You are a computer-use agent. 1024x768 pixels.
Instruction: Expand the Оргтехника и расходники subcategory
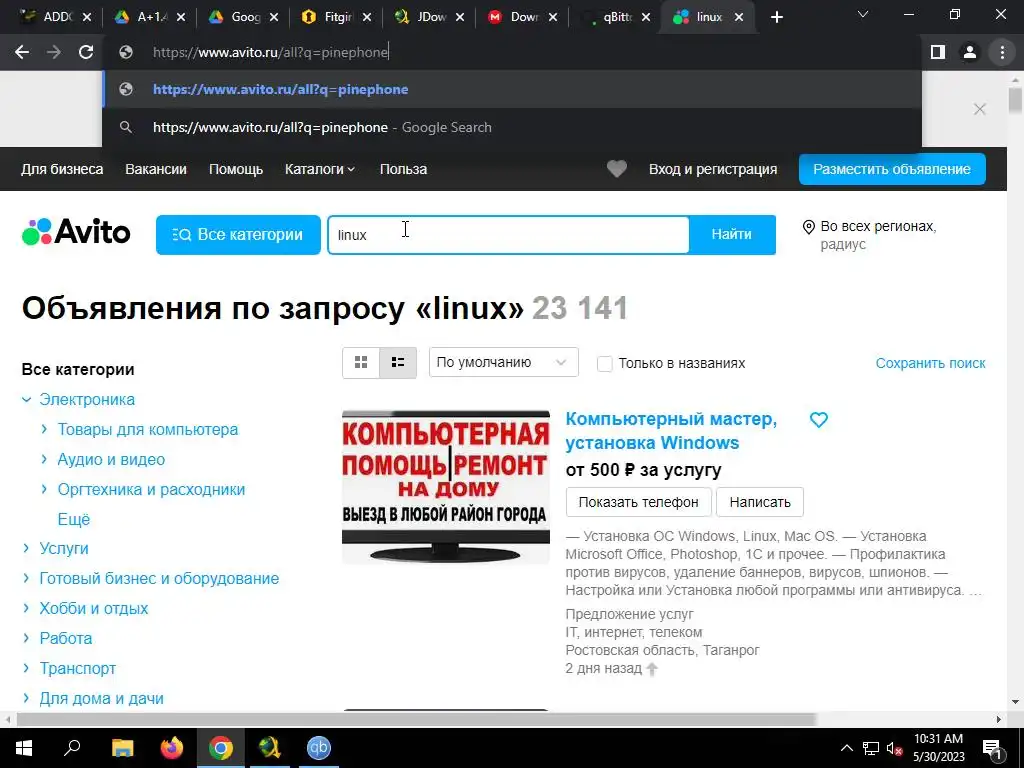coord(44,489)
